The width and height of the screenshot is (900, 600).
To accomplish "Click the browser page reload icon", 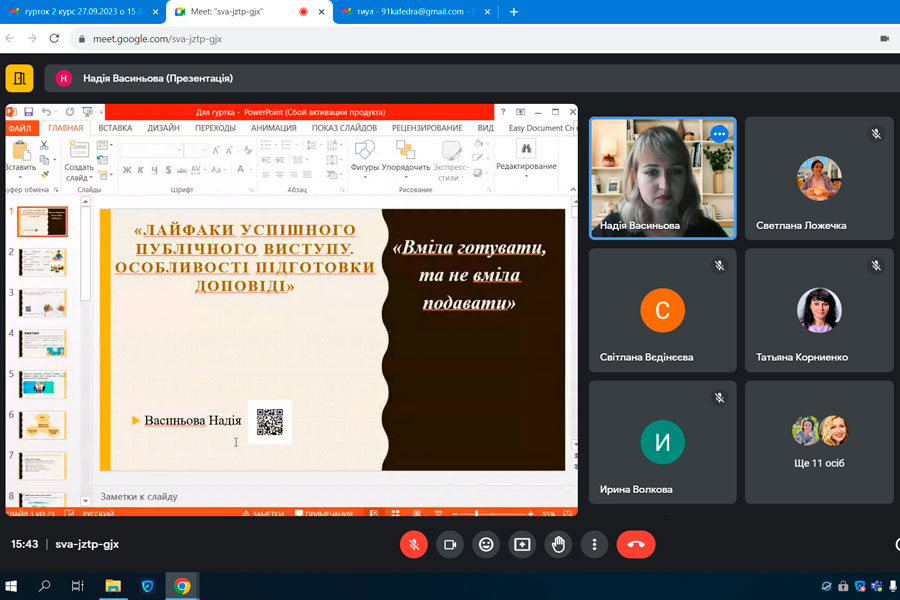I will point(55,38).
